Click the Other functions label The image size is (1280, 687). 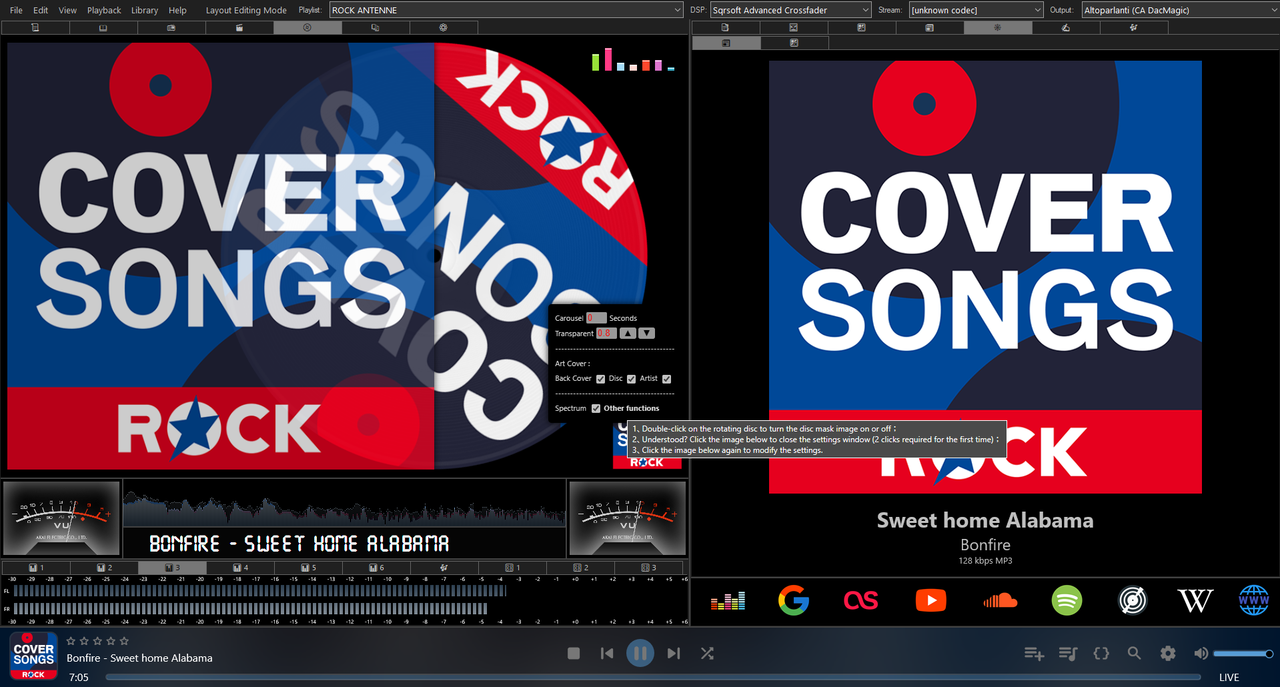(631, 408)
